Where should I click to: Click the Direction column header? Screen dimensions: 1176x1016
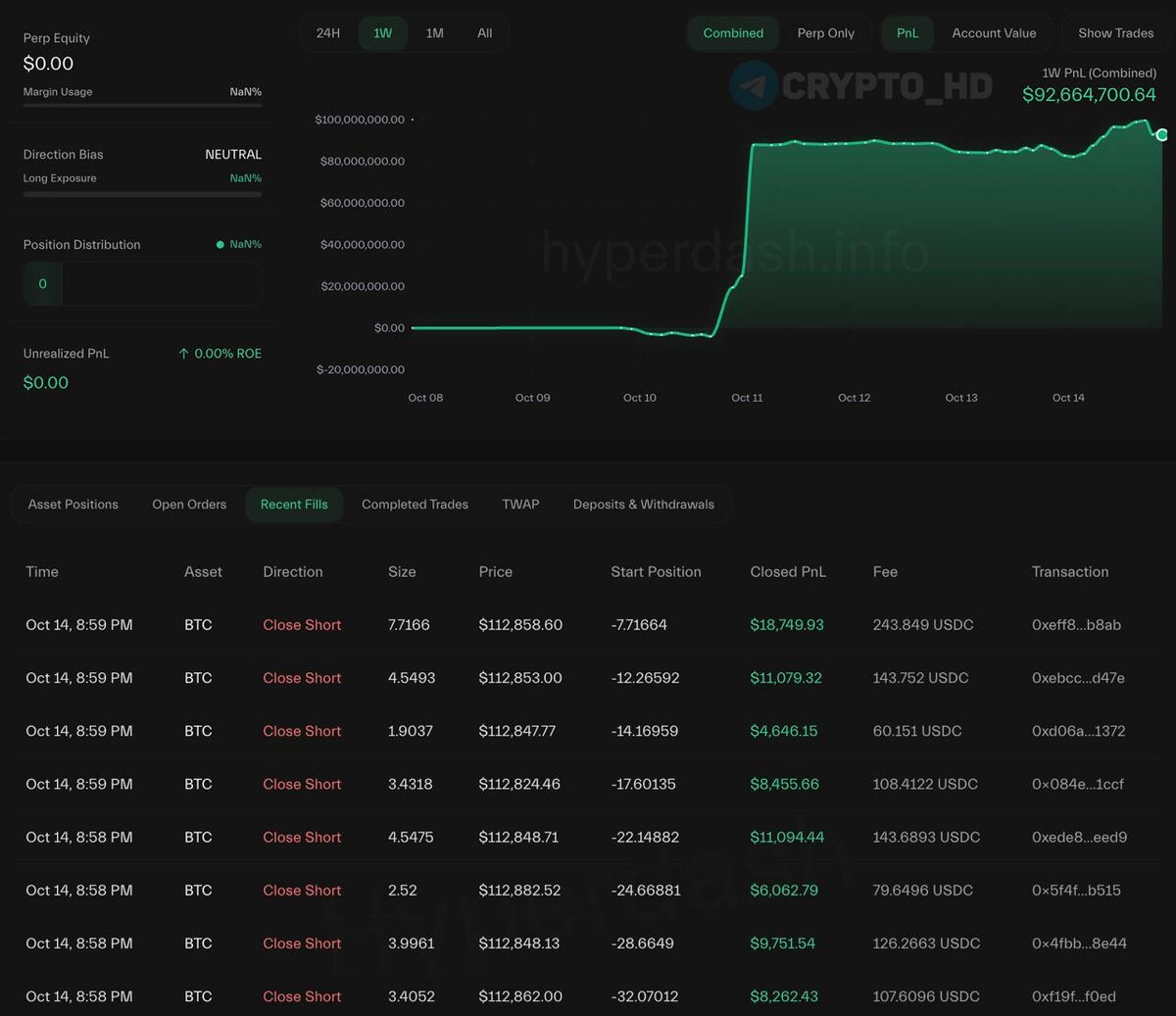coord(293,572)
